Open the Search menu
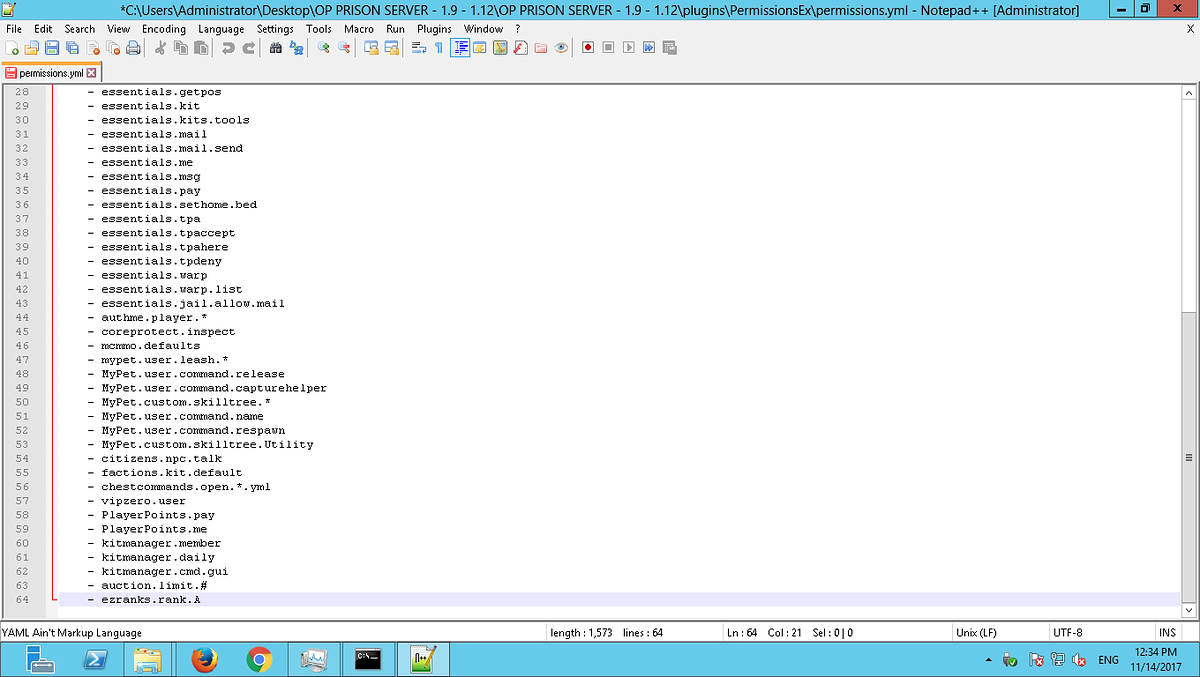This screenshot has width=1200, height=677. (x=80, y=29)
